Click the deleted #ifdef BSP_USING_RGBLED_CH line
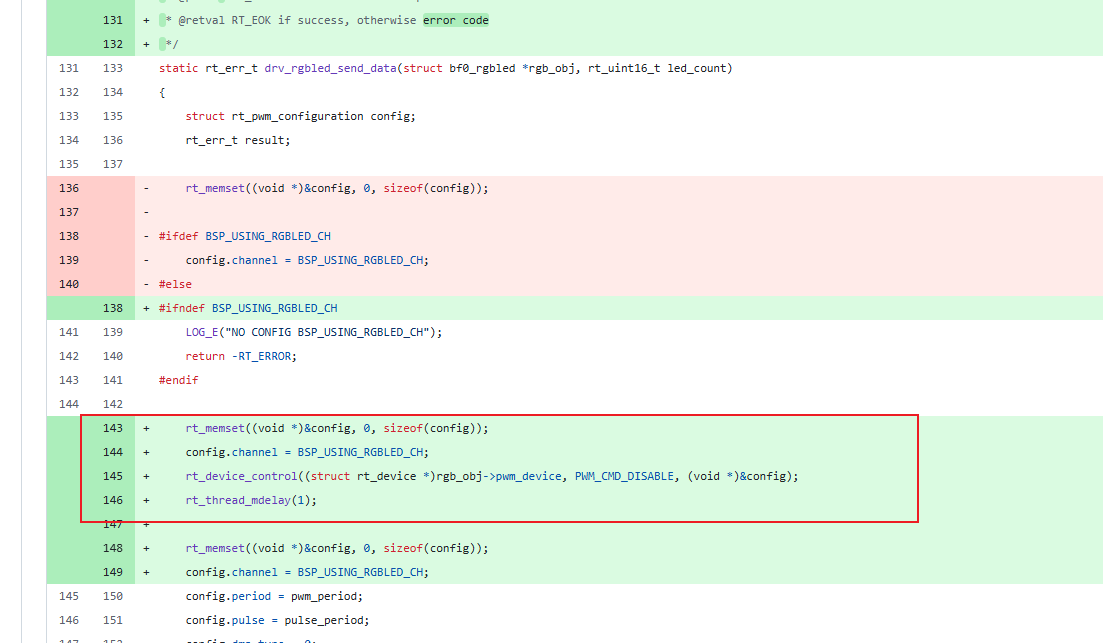 [x=245, y=236]
